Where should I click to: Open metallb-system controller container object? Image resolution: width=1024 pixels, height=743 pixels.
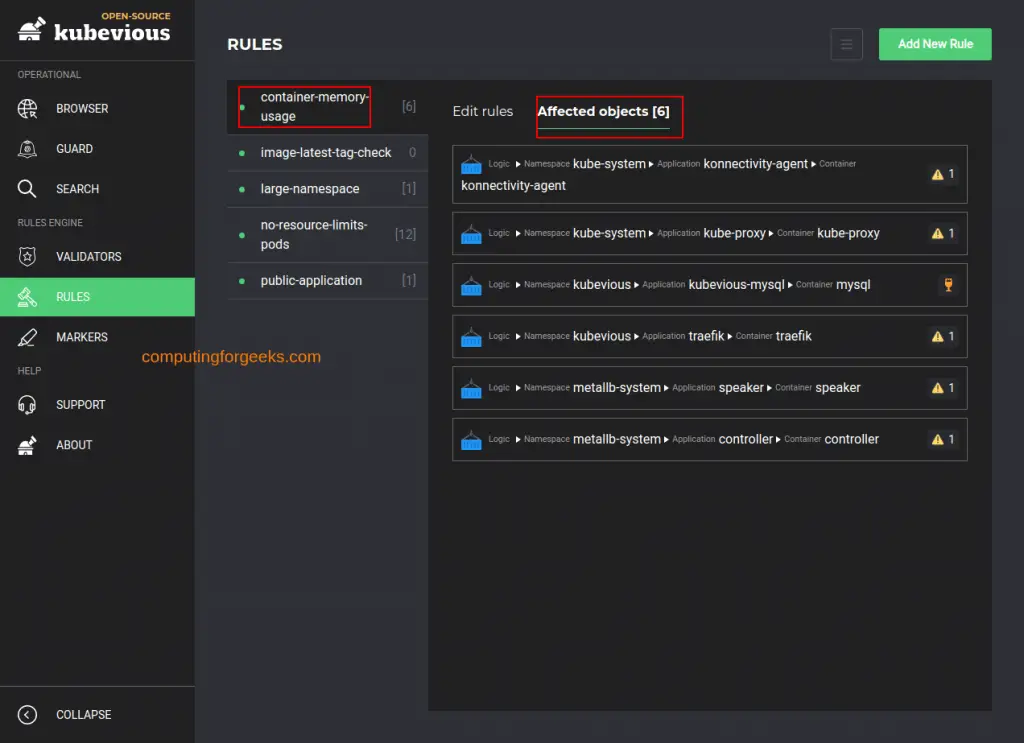click(709, 440)
